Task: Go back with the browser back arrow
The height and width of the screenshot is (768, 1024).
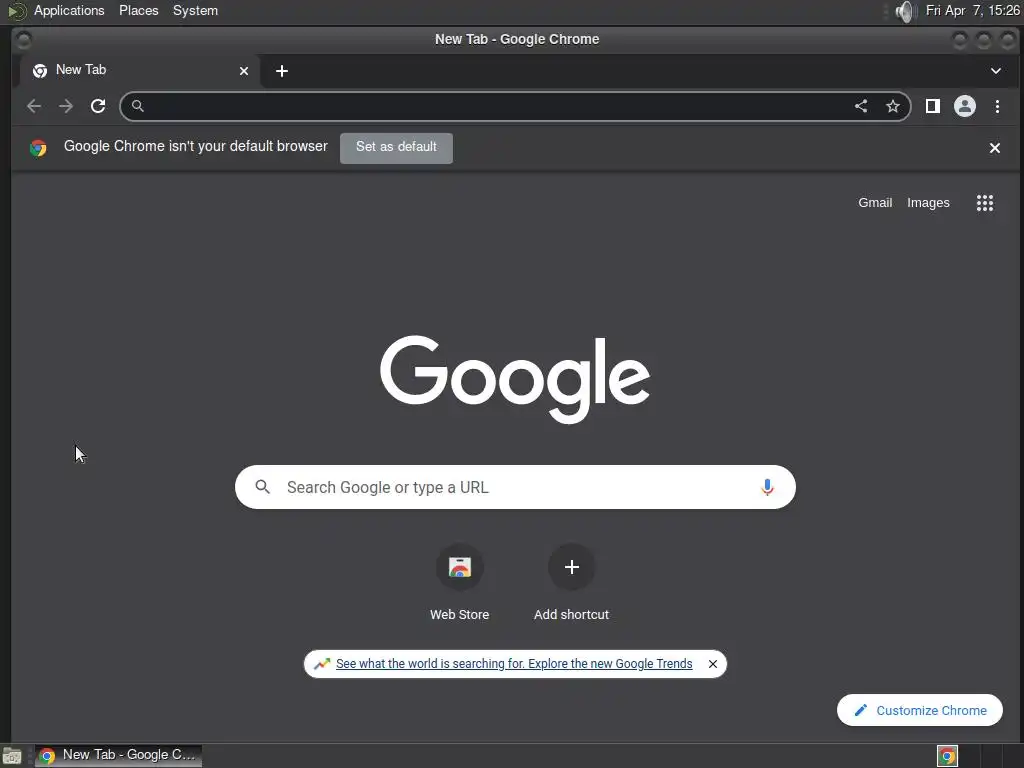Action: pos(34,106)
